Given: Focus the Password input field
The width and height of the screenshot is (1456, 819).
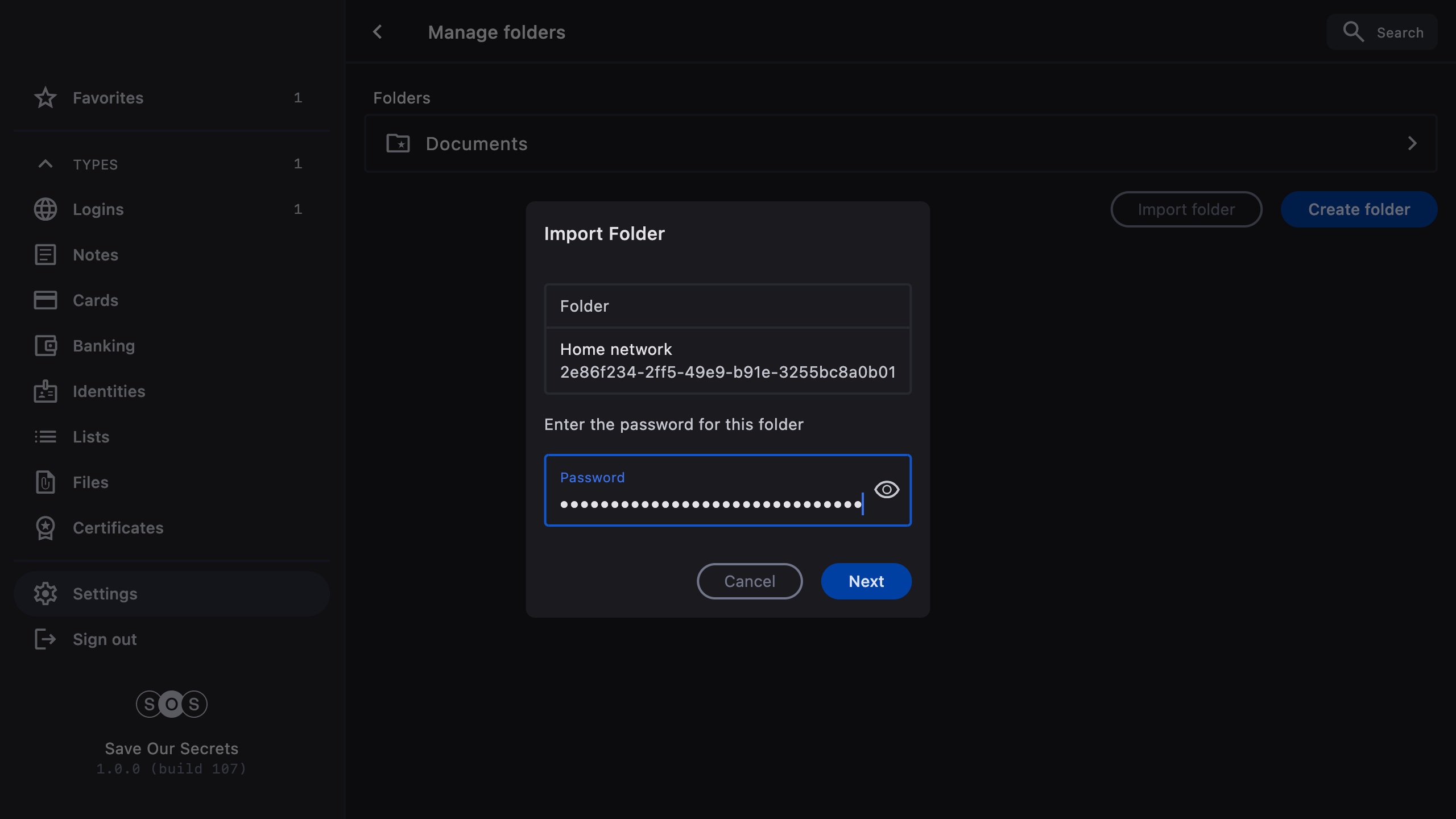Looking at the screenshot, I should click(x=710, y=504).
